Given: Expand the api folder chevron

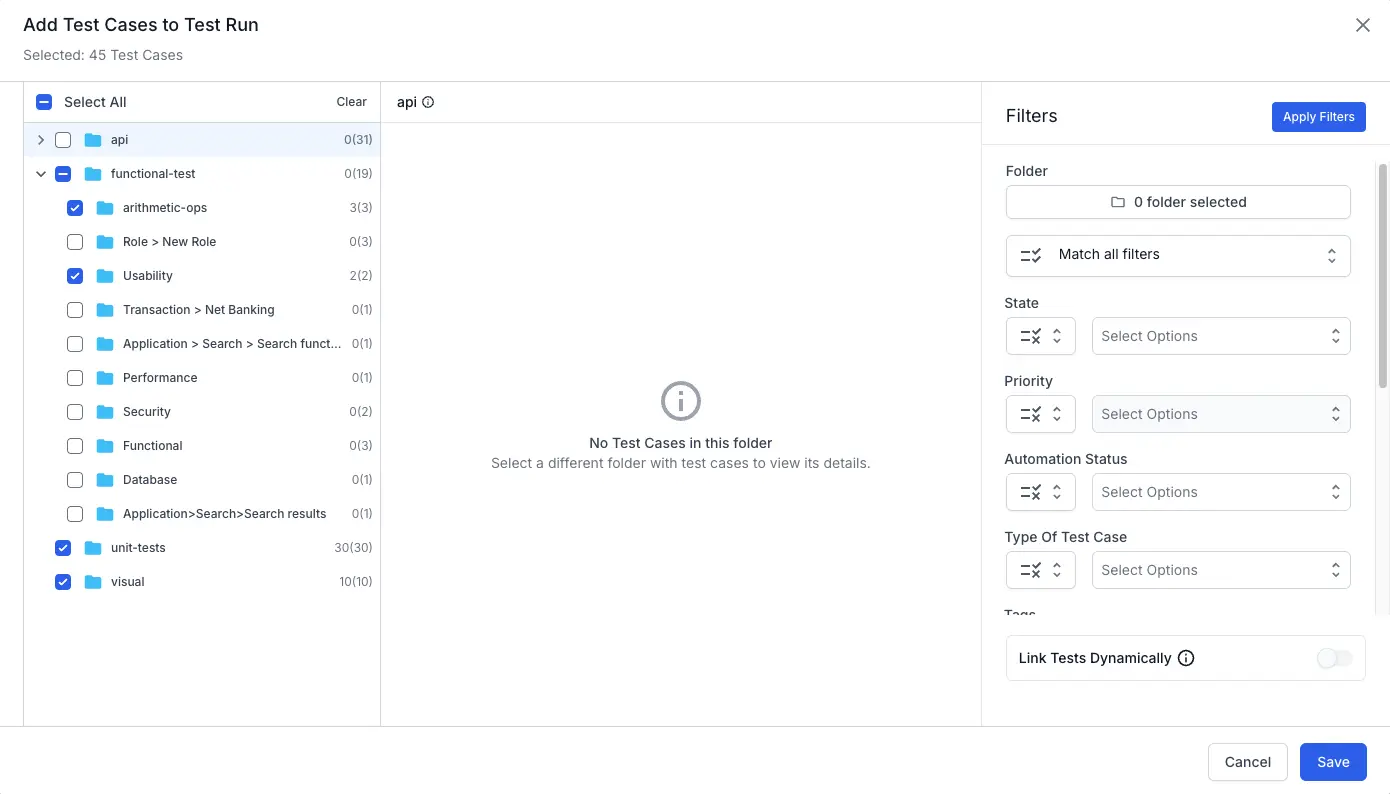Looking at the screenshot, I should click(x=41, y=140).
